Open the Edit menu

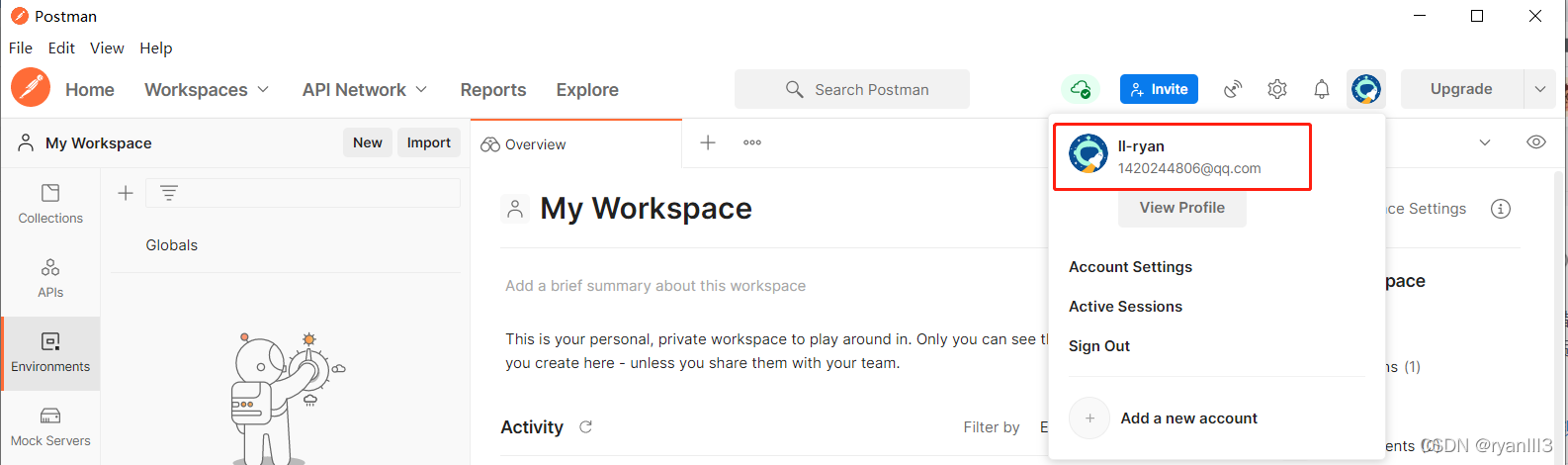(x=61, y=47)
